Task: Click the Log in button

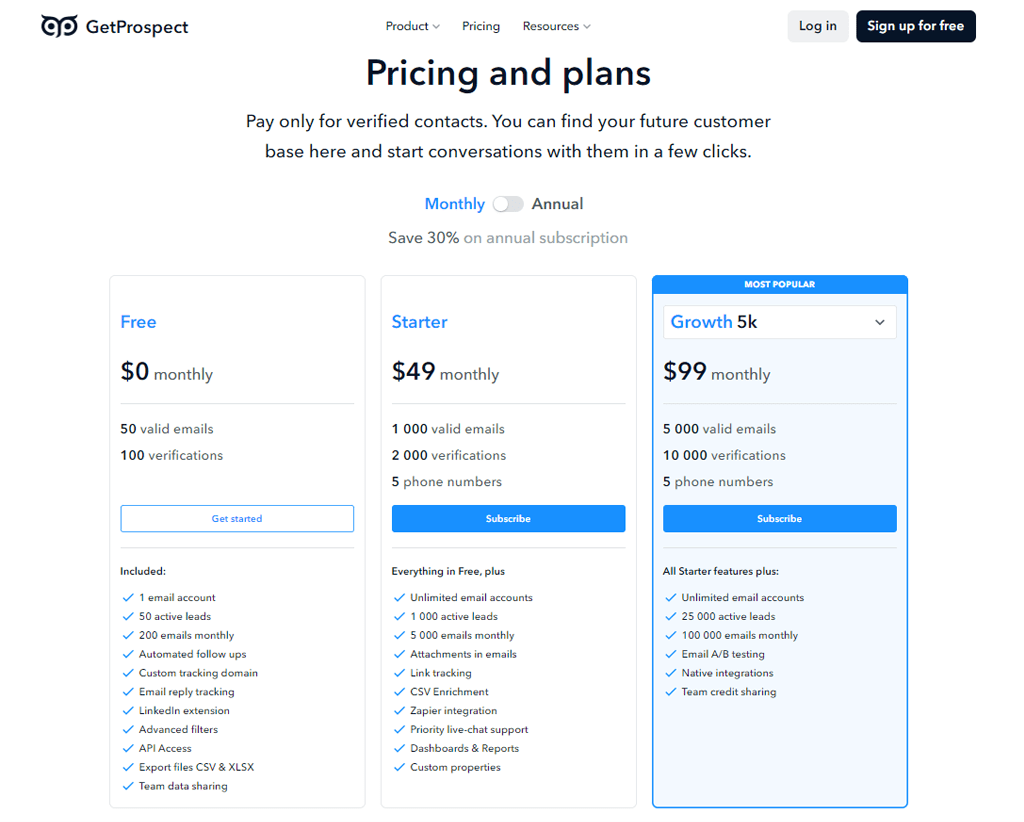Action: coord(817,26)
